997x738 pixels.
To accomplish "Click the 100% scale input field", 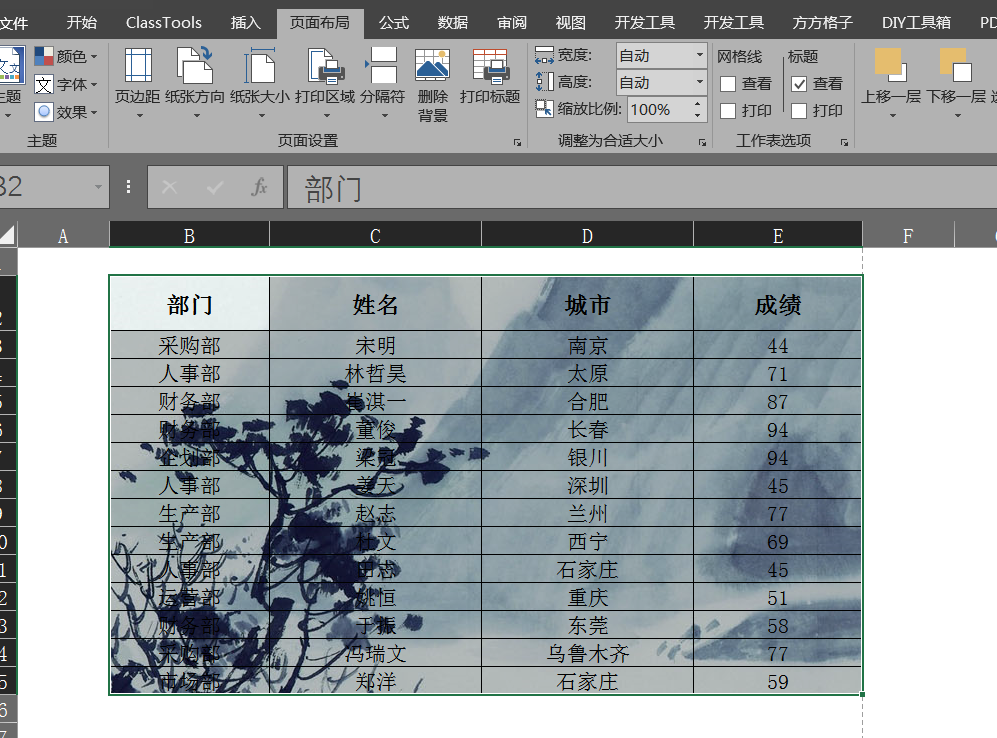I will (659, 109).
